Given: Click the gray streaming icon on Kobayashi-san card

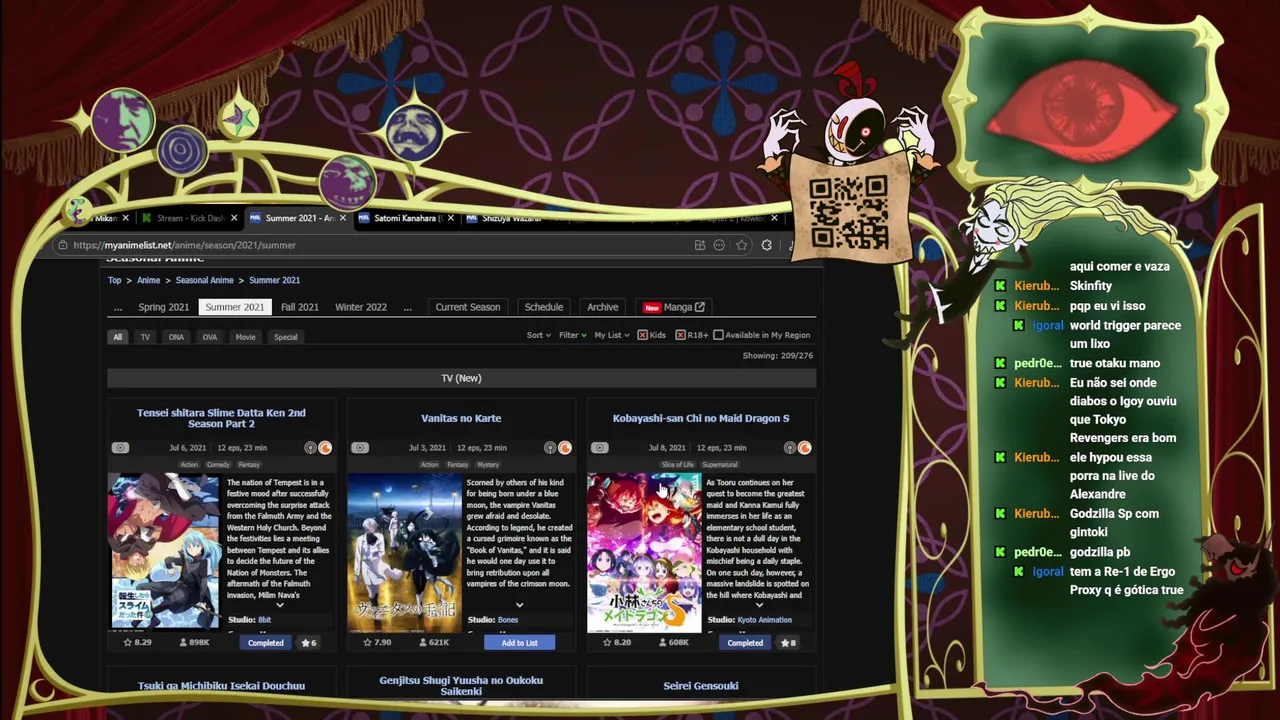Looking at the screenshot, I should [x=791, y=448].
